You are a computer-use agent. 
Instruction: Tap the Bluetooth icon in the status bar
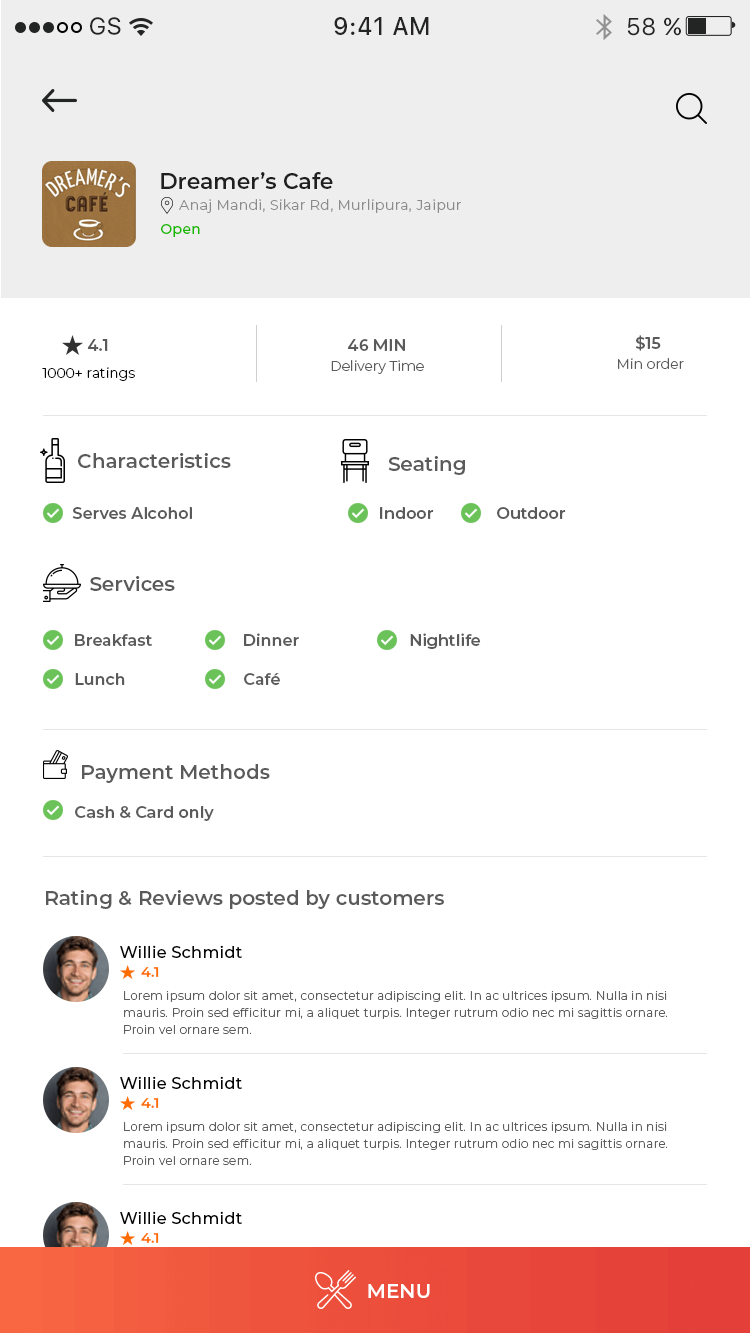click(x=604, y=27)
